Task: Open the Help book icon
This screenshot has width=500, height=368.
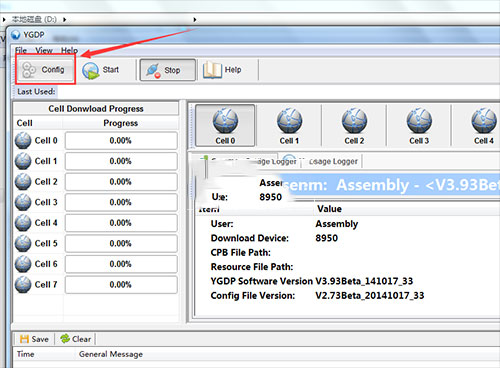Action: click(212, 70)
